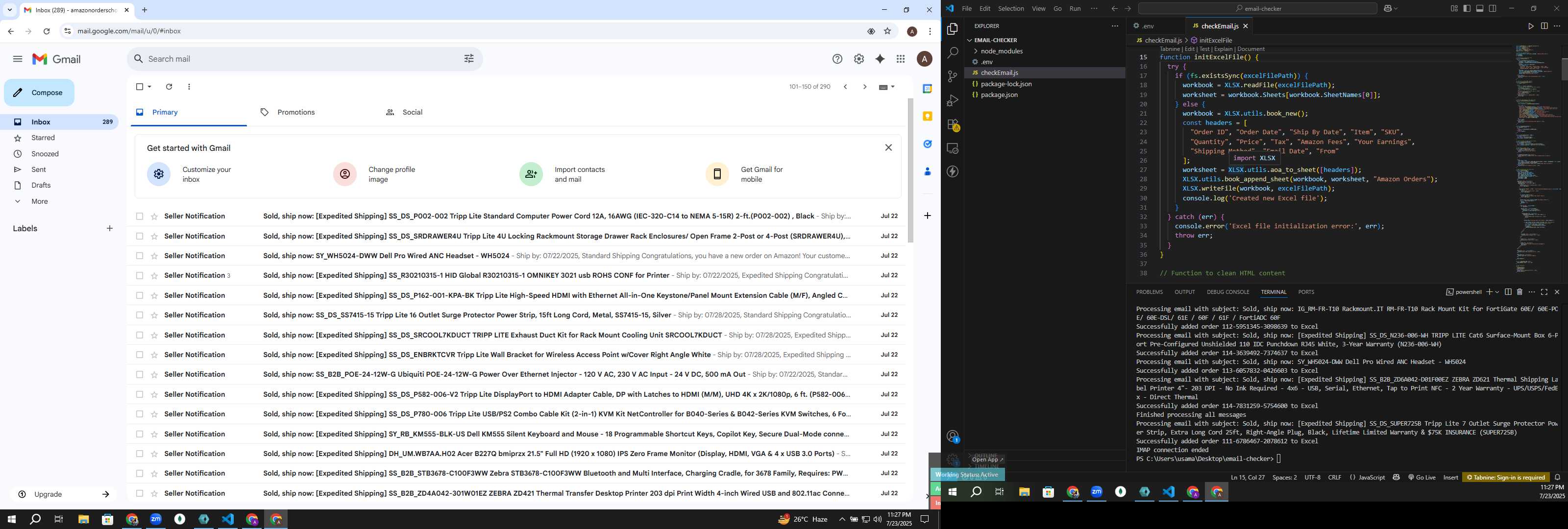
Task: Open the Google apps grid icon
Action: [901, 59]
